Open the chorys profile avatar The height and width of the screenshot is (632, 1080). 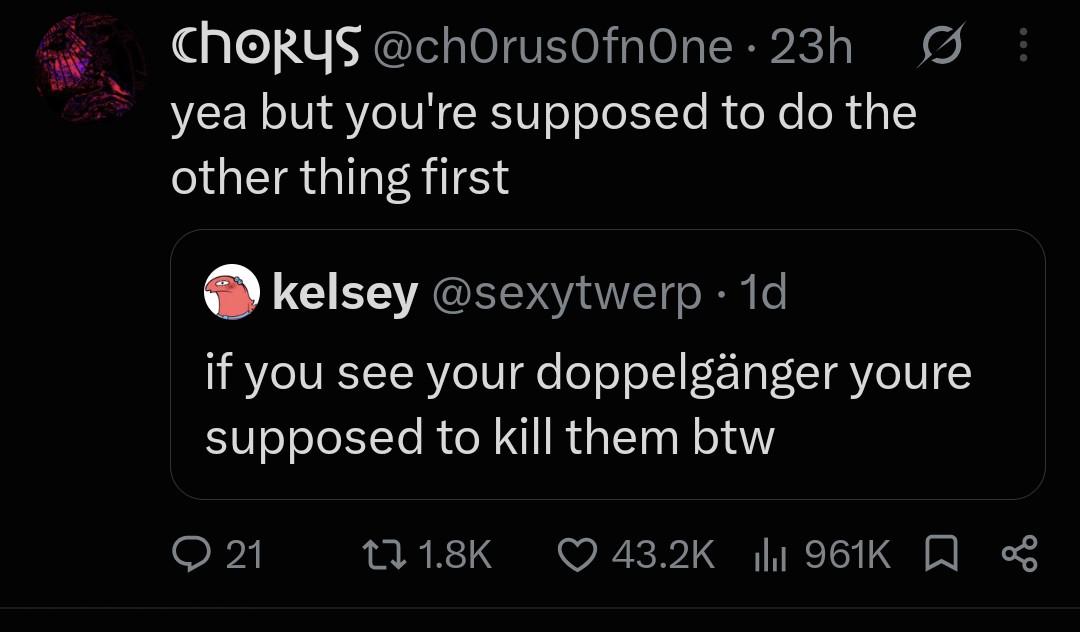(90, 67)
